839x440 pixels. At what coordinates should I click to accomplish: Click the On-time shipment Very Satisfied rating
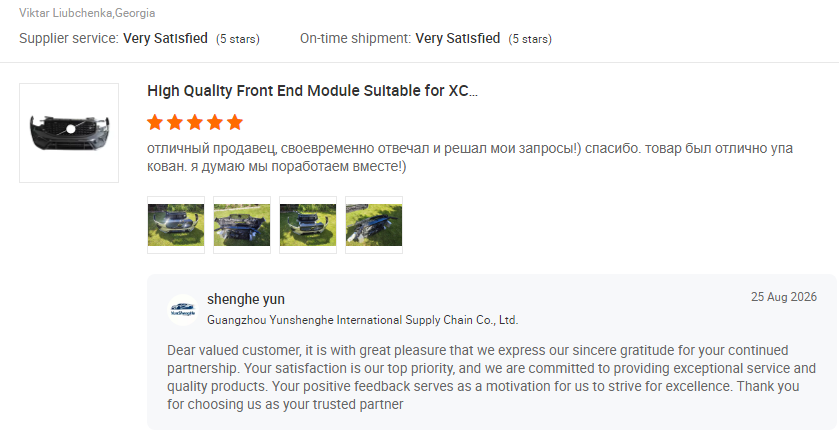pos(457,39)
